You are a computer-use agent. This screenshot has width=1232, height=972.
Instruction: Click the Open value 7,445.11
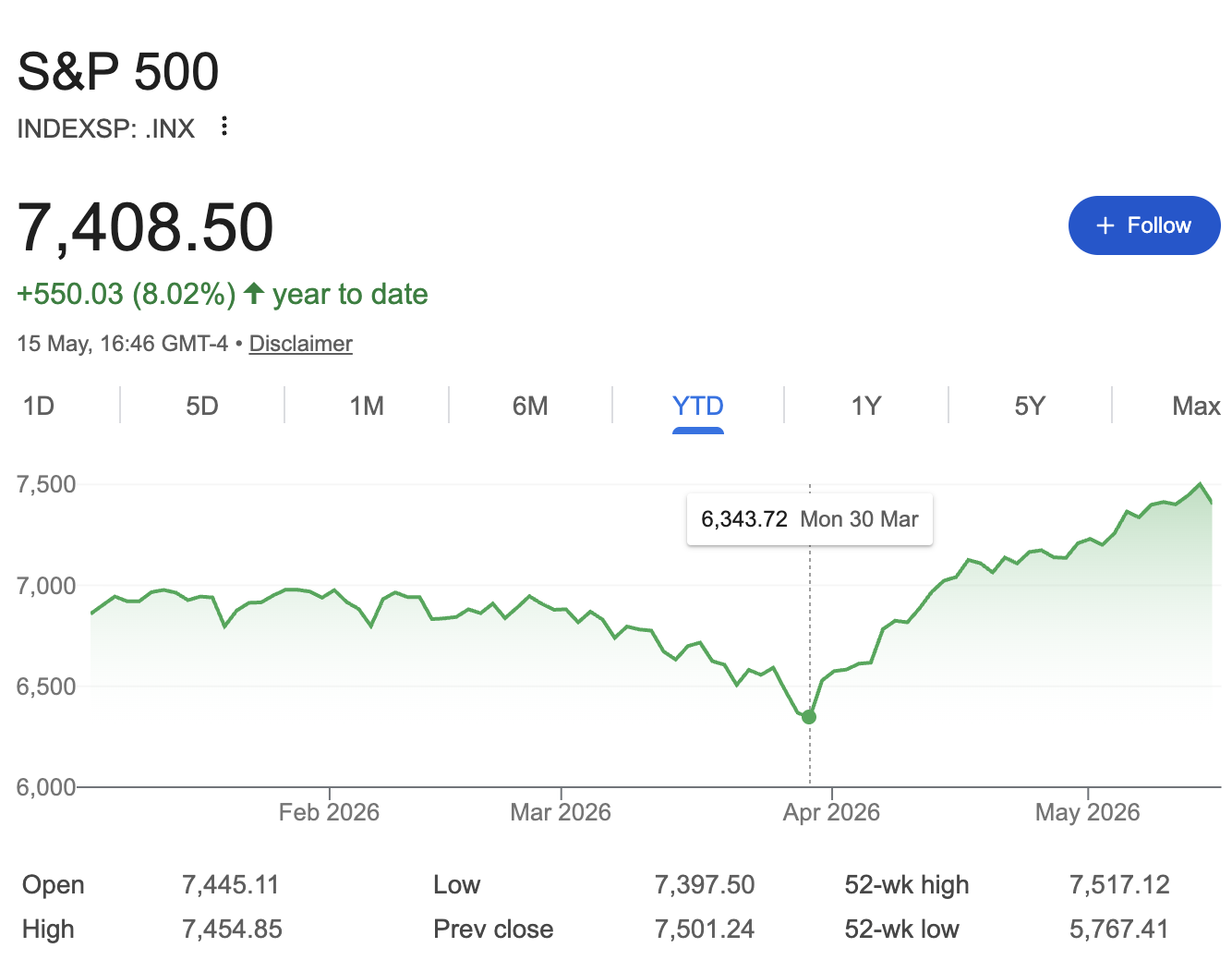(231, 885)
